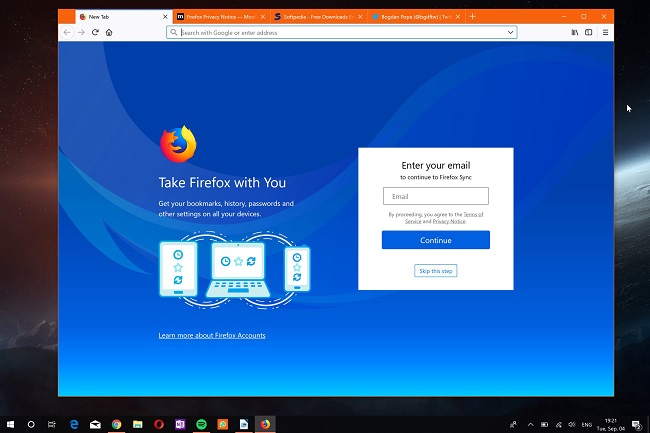
Task: Go to the Home page icon
Action: [x=108, y=32]
